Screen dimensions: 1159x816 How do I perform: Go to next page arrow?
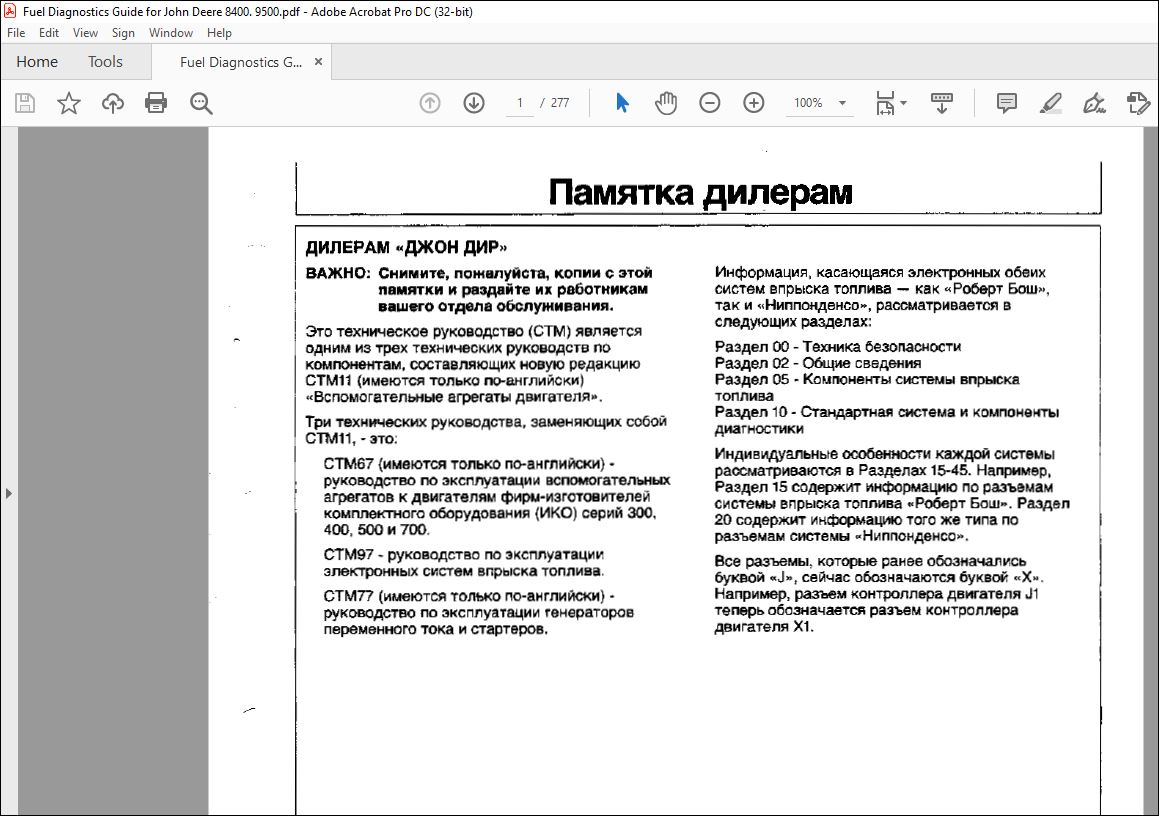(474, 103)
